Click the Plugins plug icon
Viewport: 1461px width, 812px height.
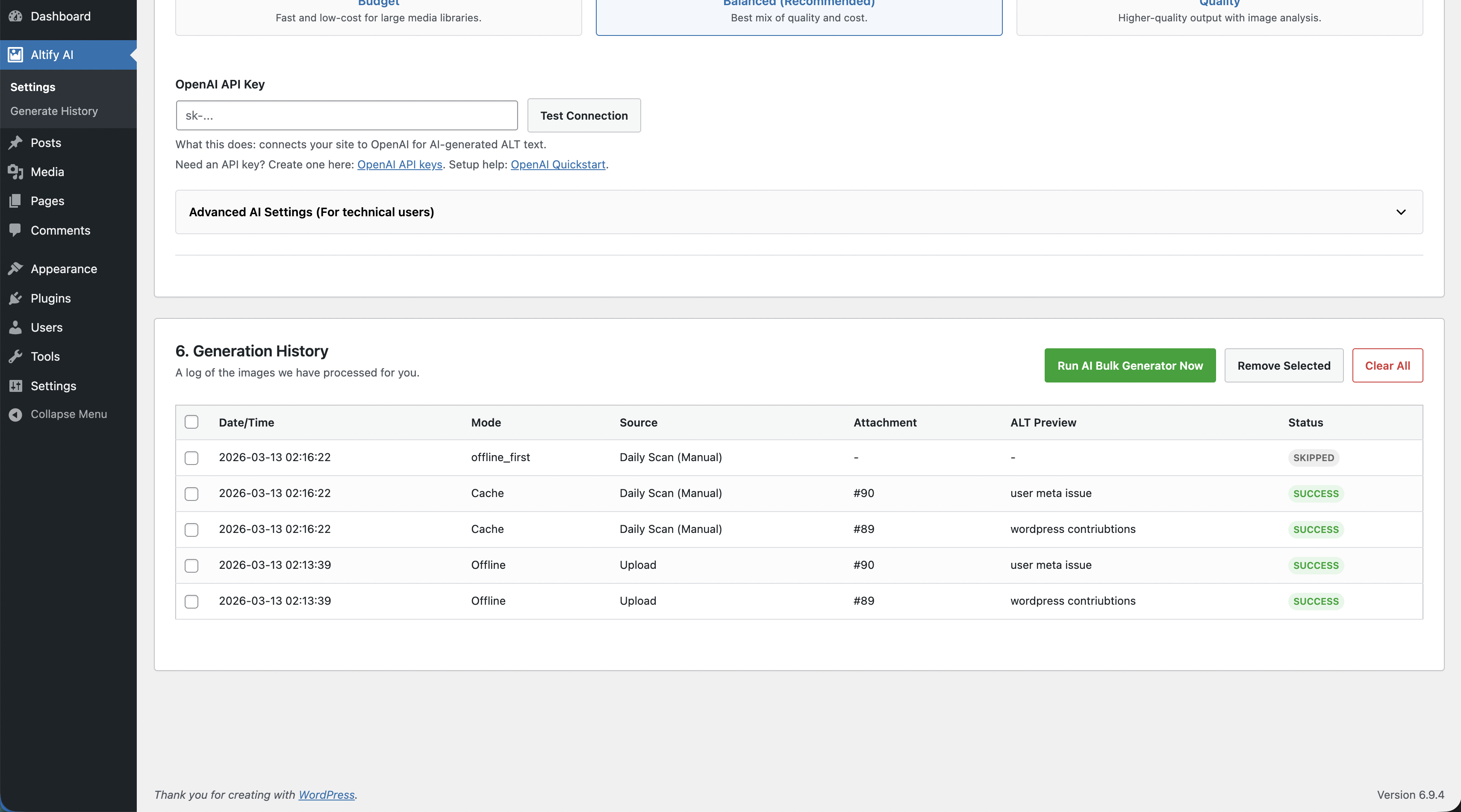click(x=15, y=298)
